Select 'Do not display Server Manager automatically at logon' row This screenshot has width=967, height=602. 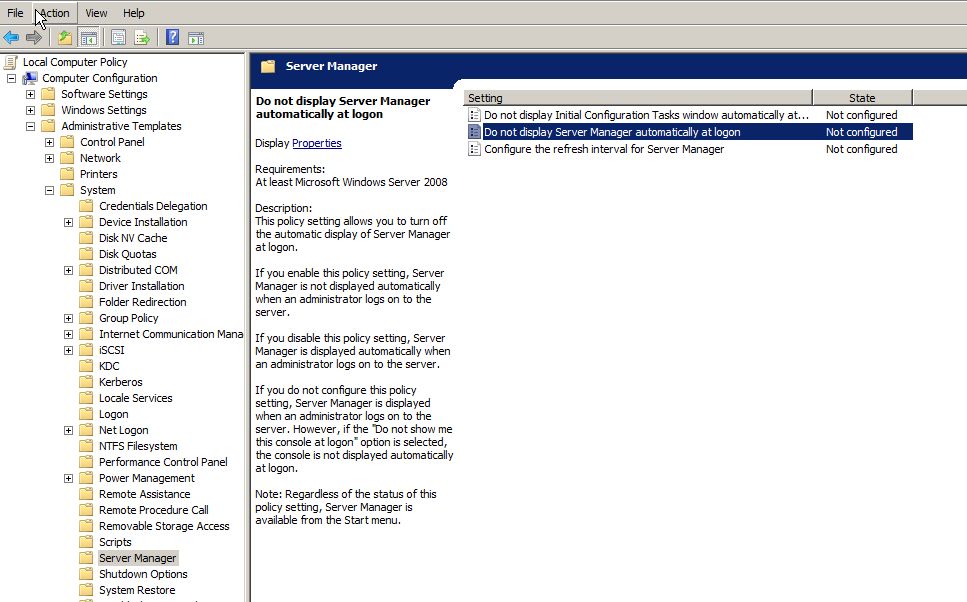point(689,132)
